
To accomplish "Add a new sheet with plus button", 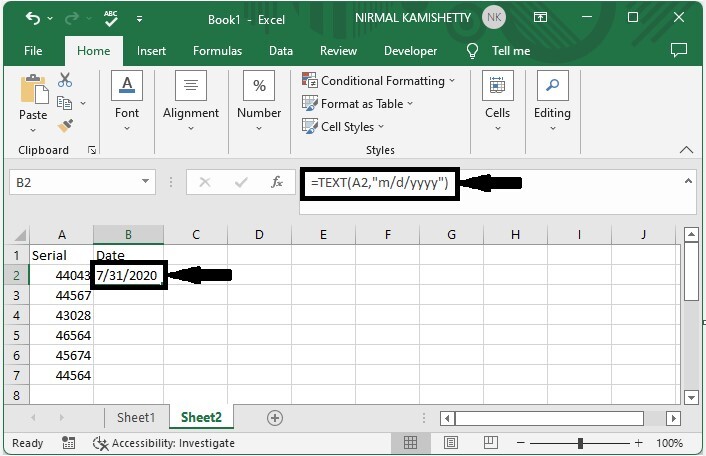I will [275, 418].
